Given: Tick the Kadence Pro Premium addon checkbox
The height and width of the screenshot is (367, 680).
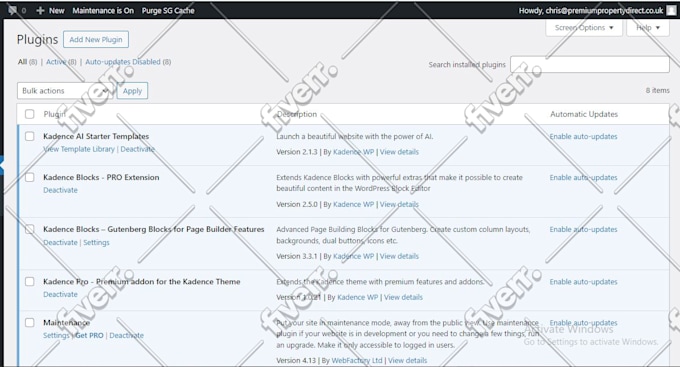Looking at the screenshot, I should coord(29,282).
